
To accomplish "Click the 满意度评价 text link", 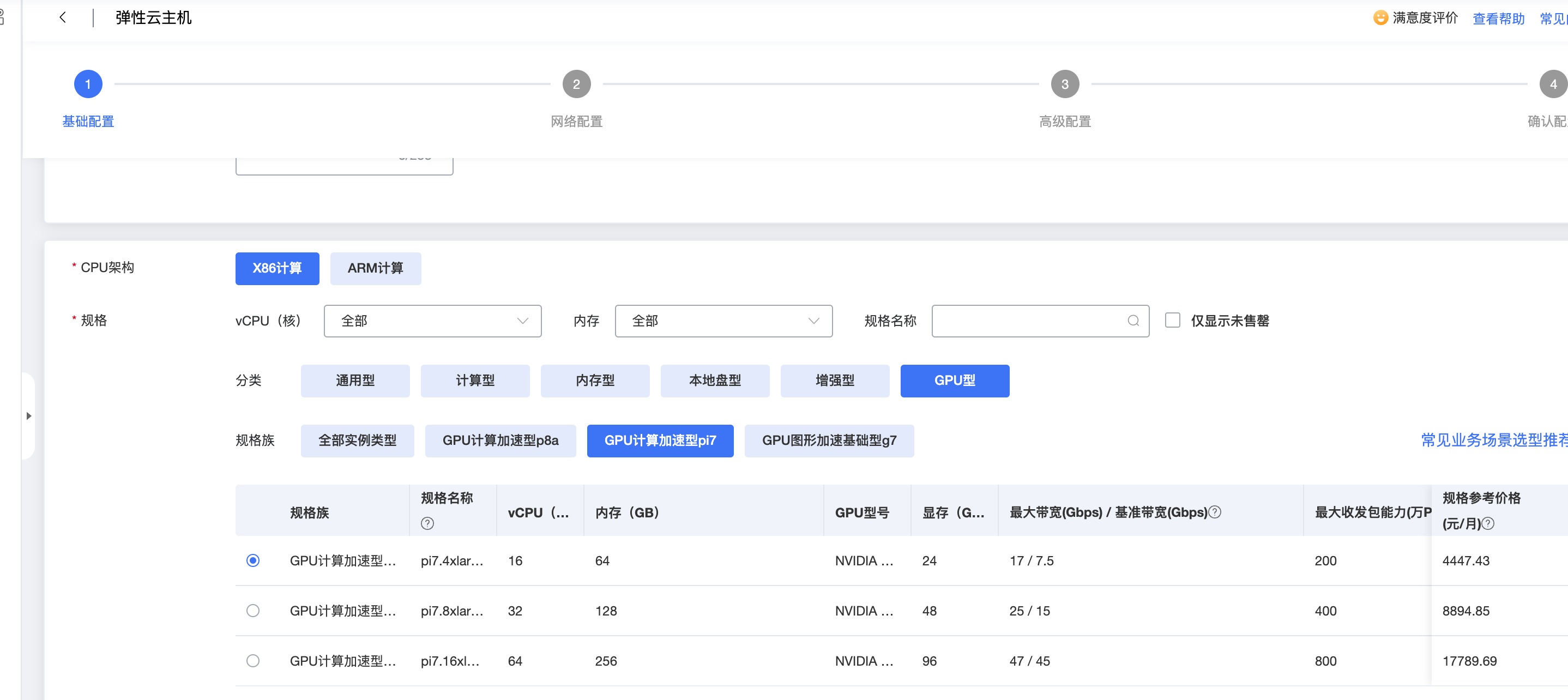I will pyautogui.click(x=1425, y=18).
